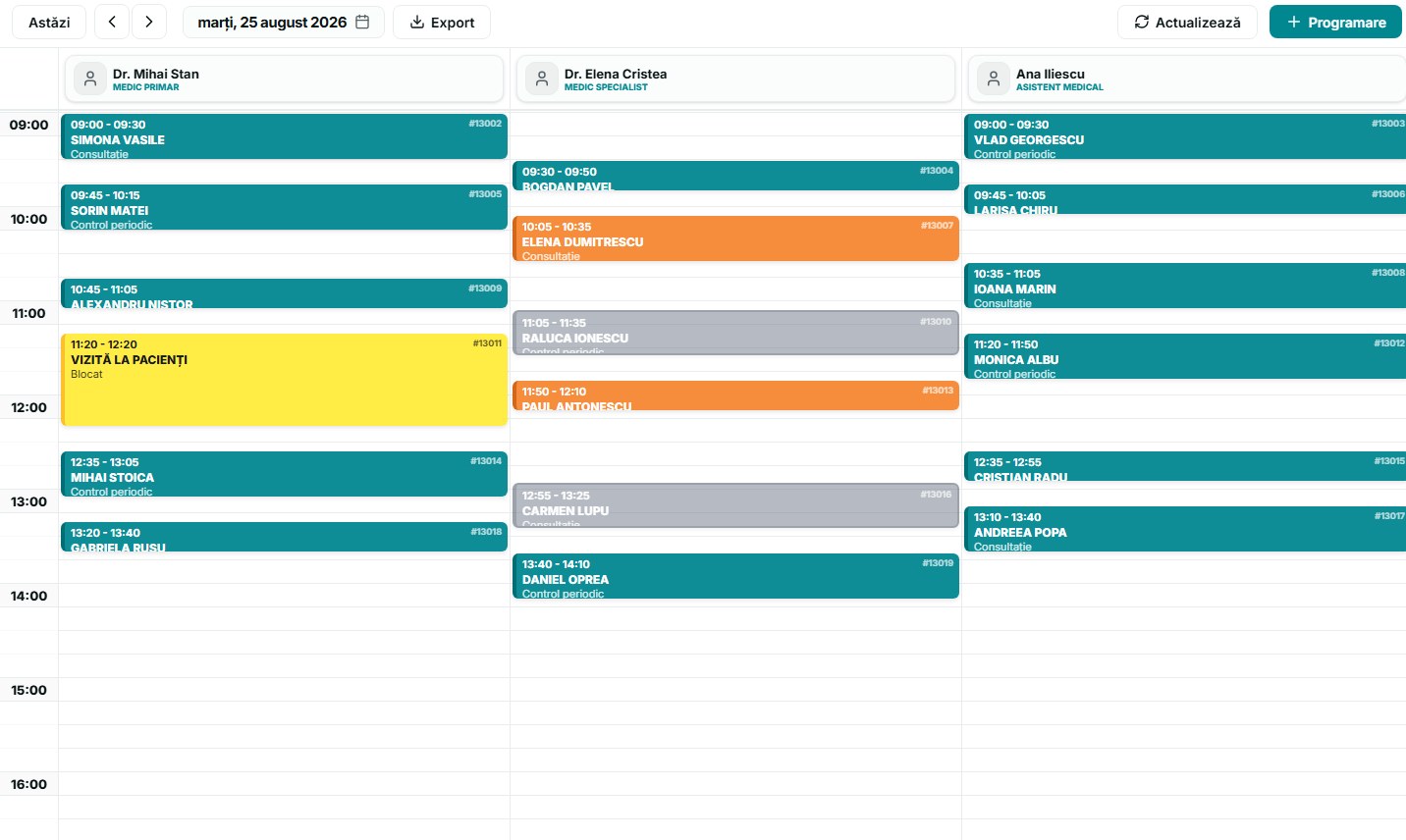Open Larisa Chiru 09:45 appointment
The width and height of the screenshot is (1406, 840).
point(1185,199)
